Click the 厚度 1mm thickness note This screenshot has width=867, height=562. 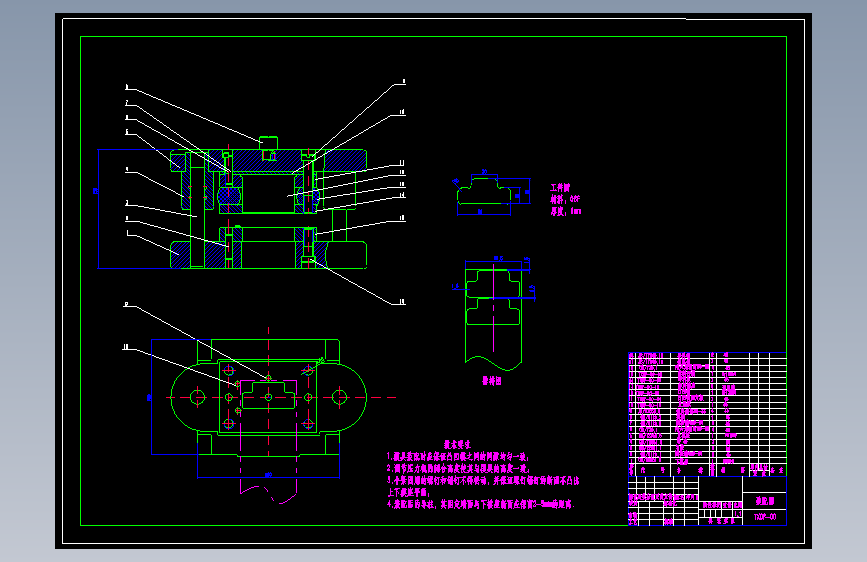tap(566, 211)
